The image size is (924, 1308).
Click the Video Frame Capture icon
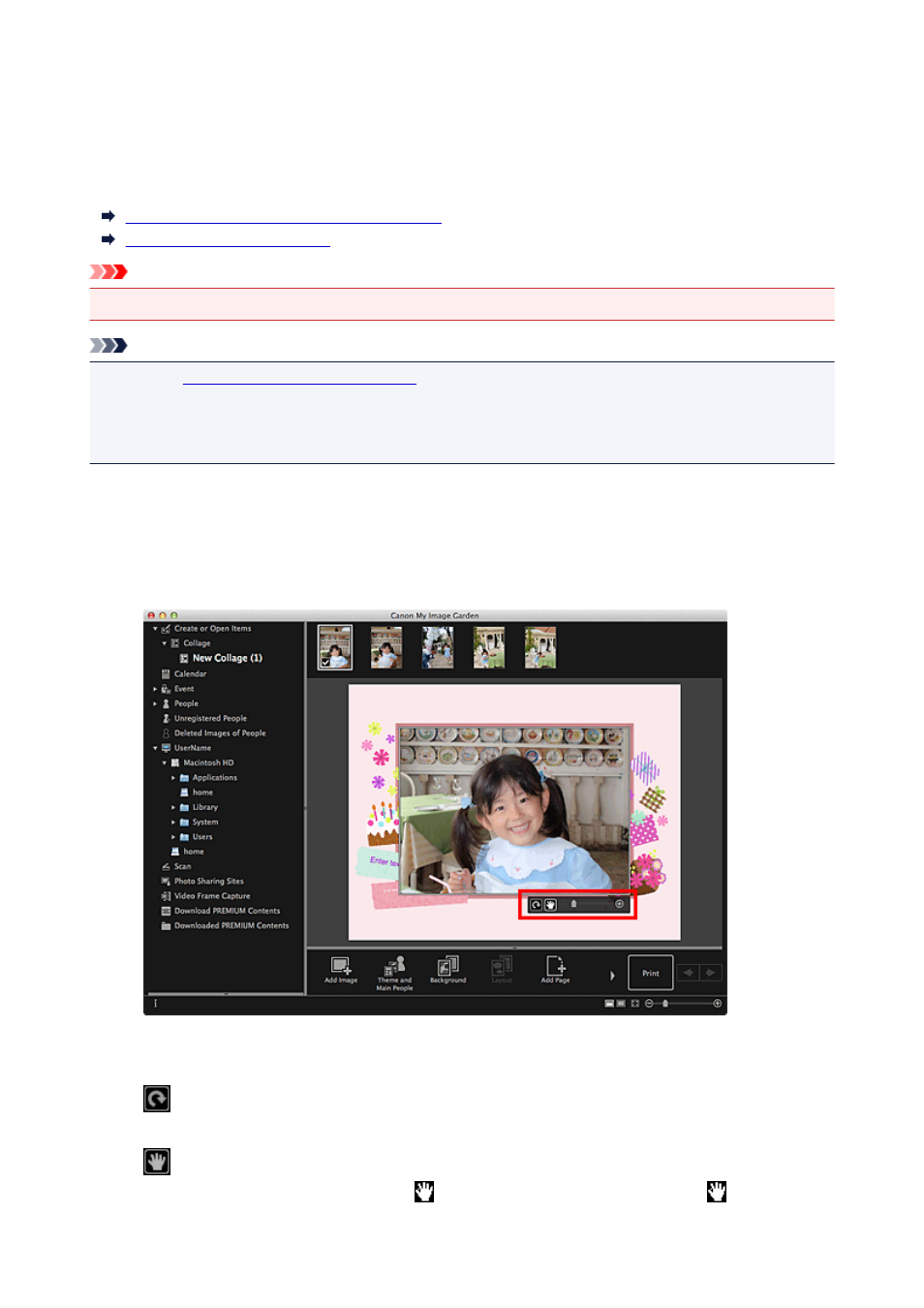pos(166,896)
